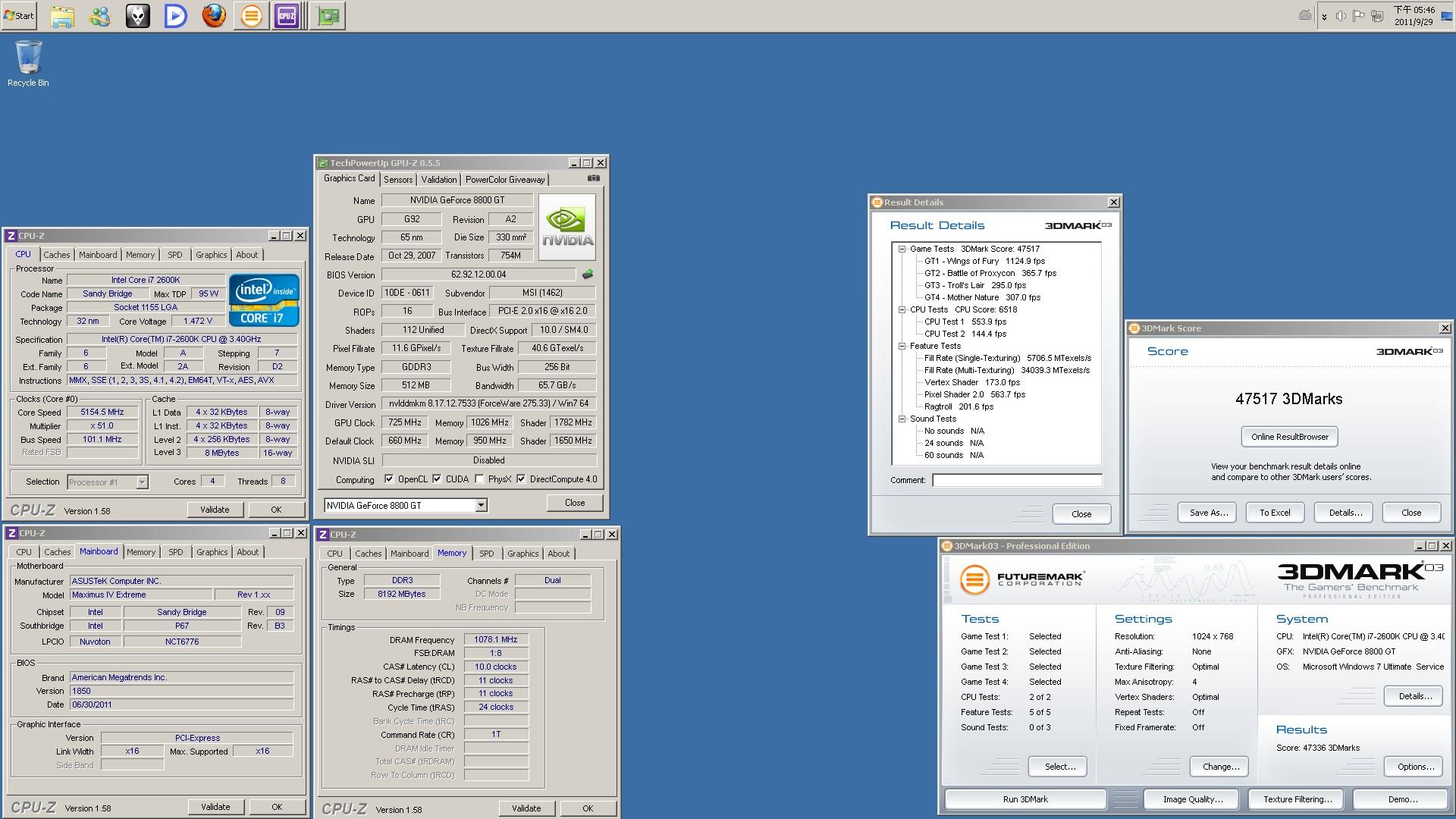Toggle the OpenCL checkbox in GPU-Z
Image resolution: width=1456 pixels, height=819 pixels.
tap(389, 479)
